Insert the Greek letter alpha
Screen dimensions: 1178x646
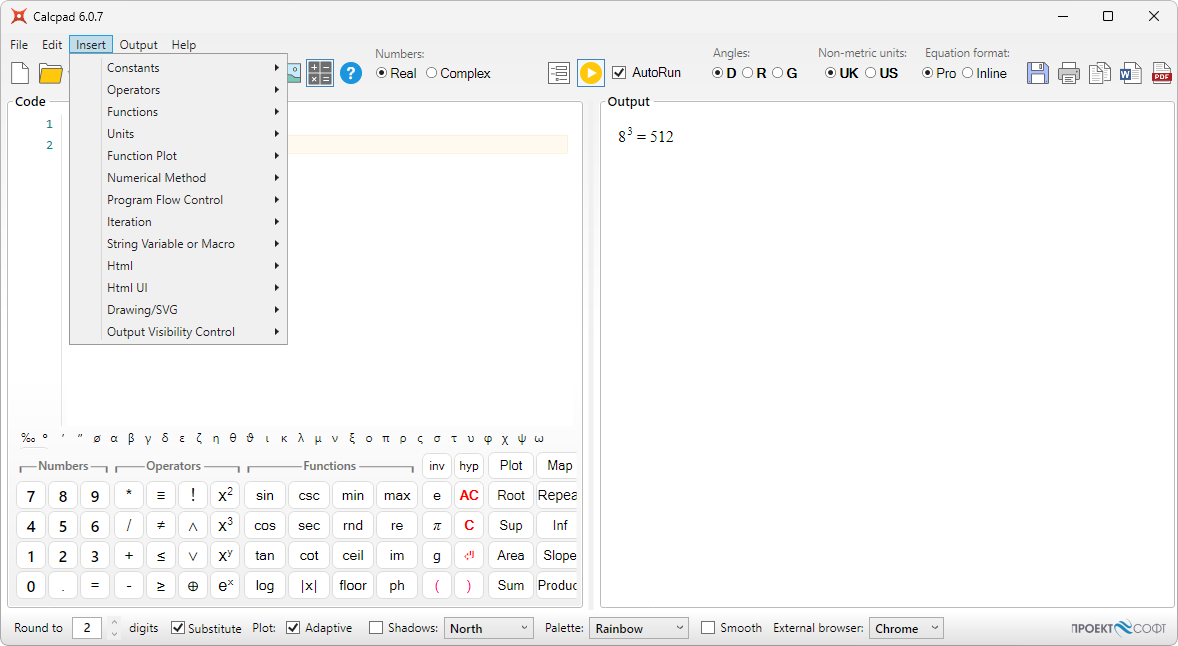[x=114, y=438]
